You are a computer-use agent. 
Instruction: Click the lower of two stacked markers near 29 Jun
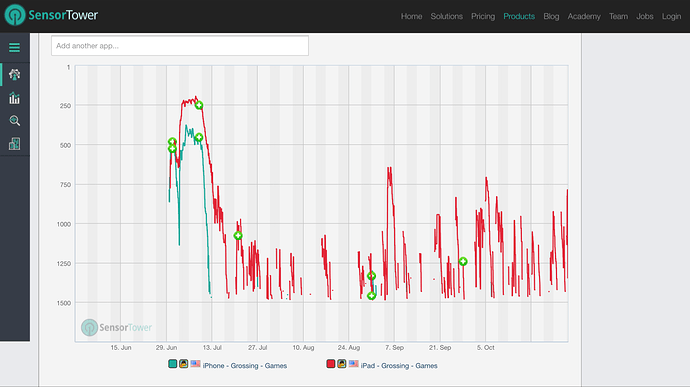172,149
